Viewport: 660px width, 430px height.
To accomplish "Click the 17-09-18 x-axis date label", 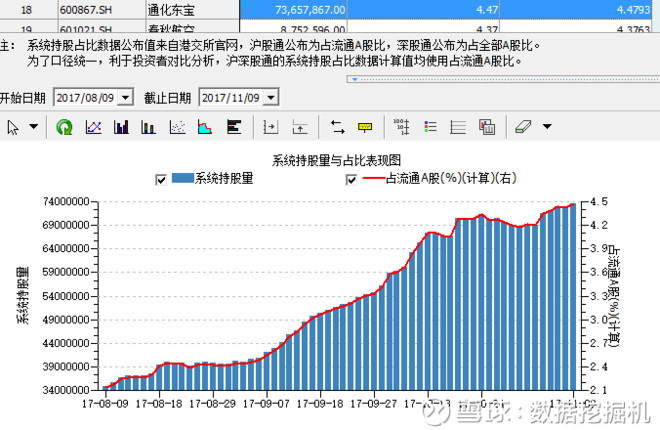I will click(x=320, y=404).
